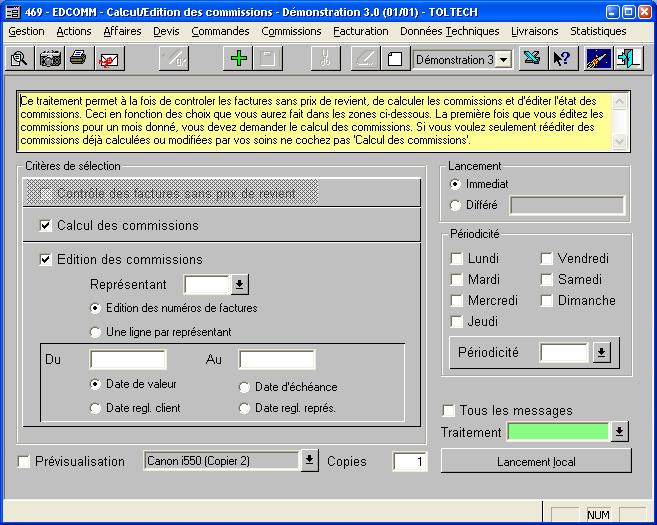The image size is (657, 525).
Task: Click the green plus add icon
Action: click(238, 59)
